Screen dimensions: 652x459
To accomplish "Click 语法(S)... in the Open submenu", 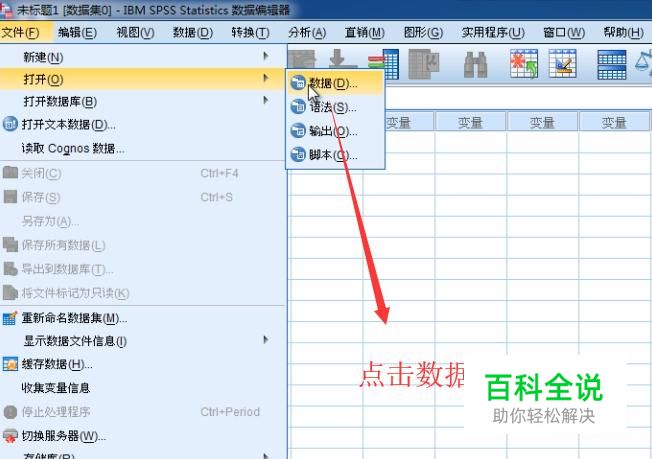I will (335, 107).
